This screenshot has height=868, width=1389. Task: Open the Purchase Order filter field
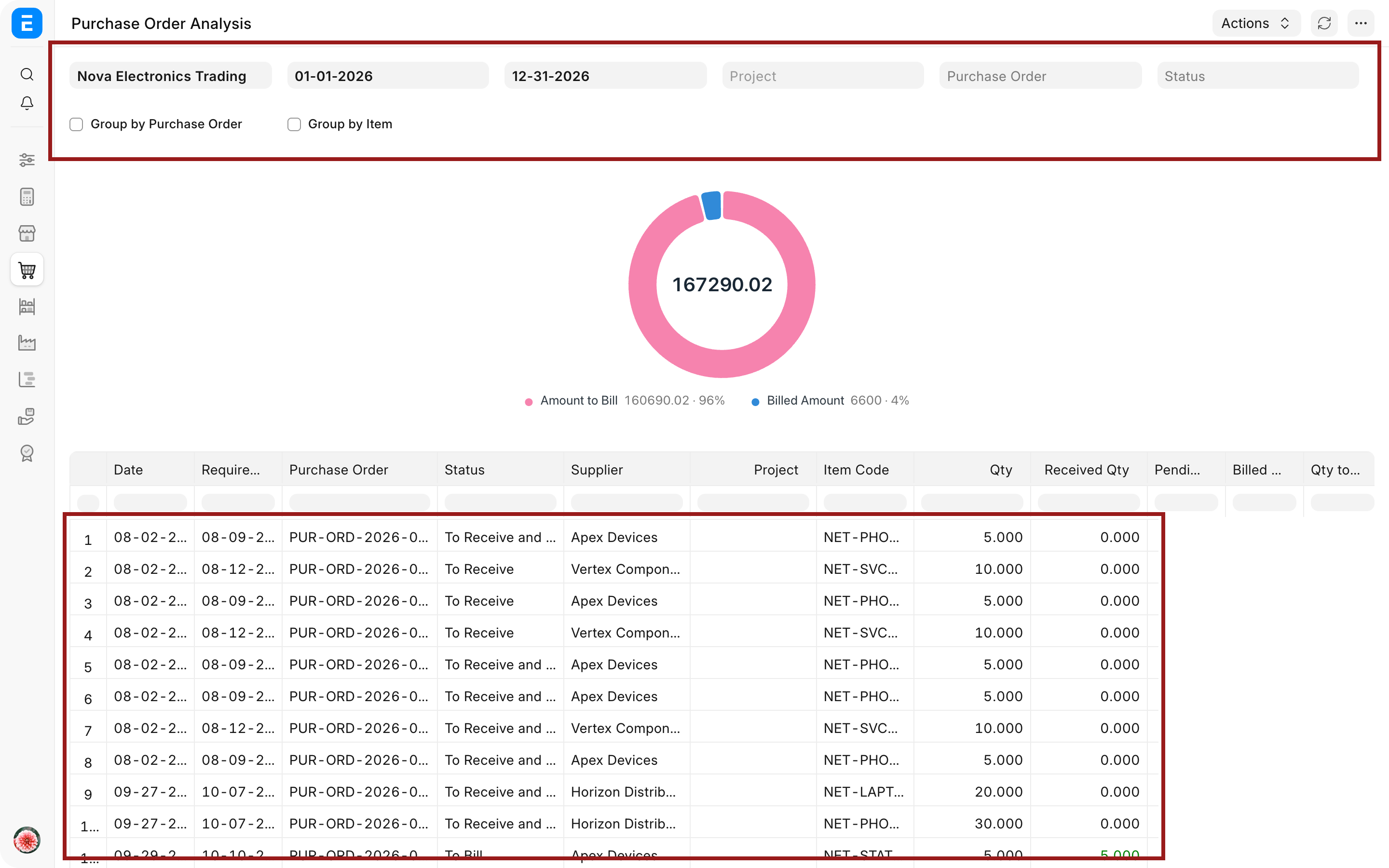pos(1040,76)
